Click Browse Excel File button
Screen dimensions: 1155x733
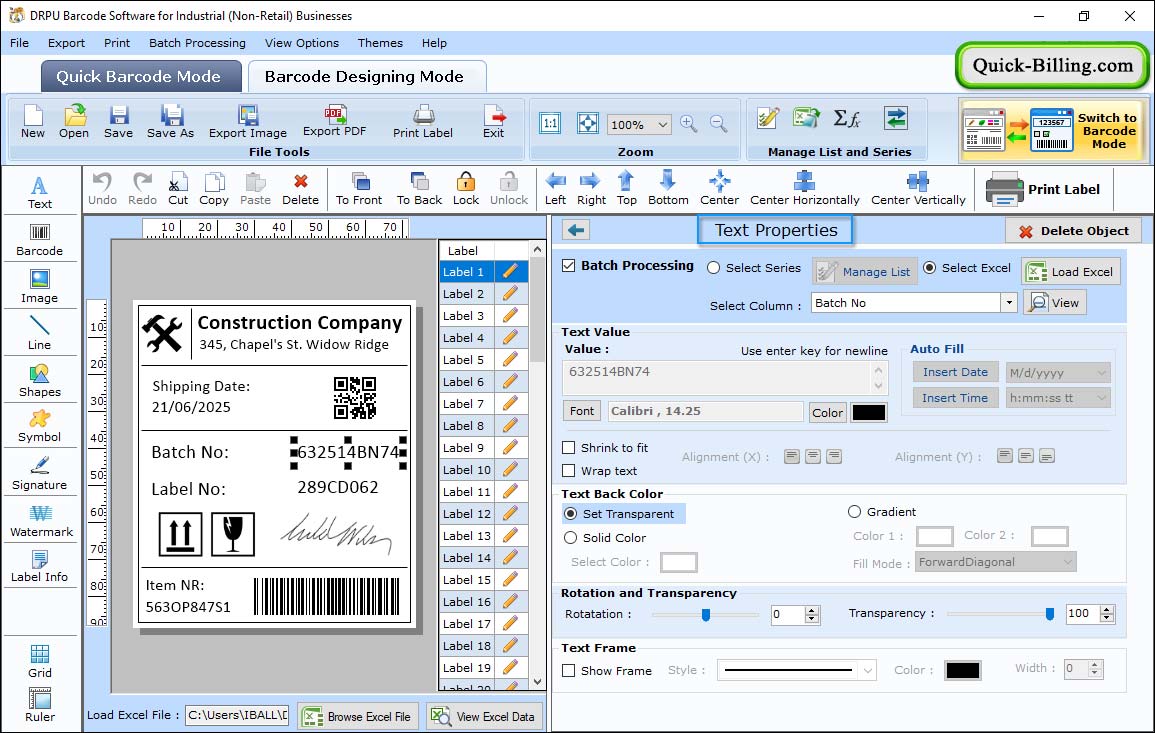(x=359, y=716)
